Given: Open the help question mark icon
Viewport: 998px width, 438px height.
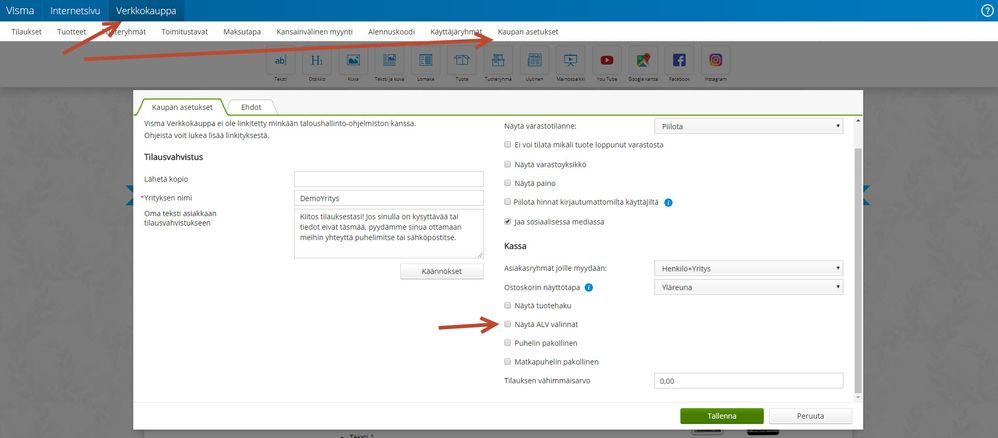Looking at the screenshot, I should pos(988,10).
